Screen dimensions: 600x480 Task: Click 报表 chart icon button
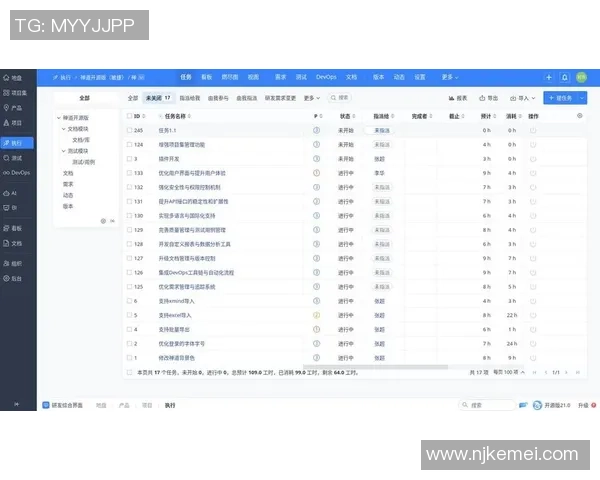coord(458,98)
